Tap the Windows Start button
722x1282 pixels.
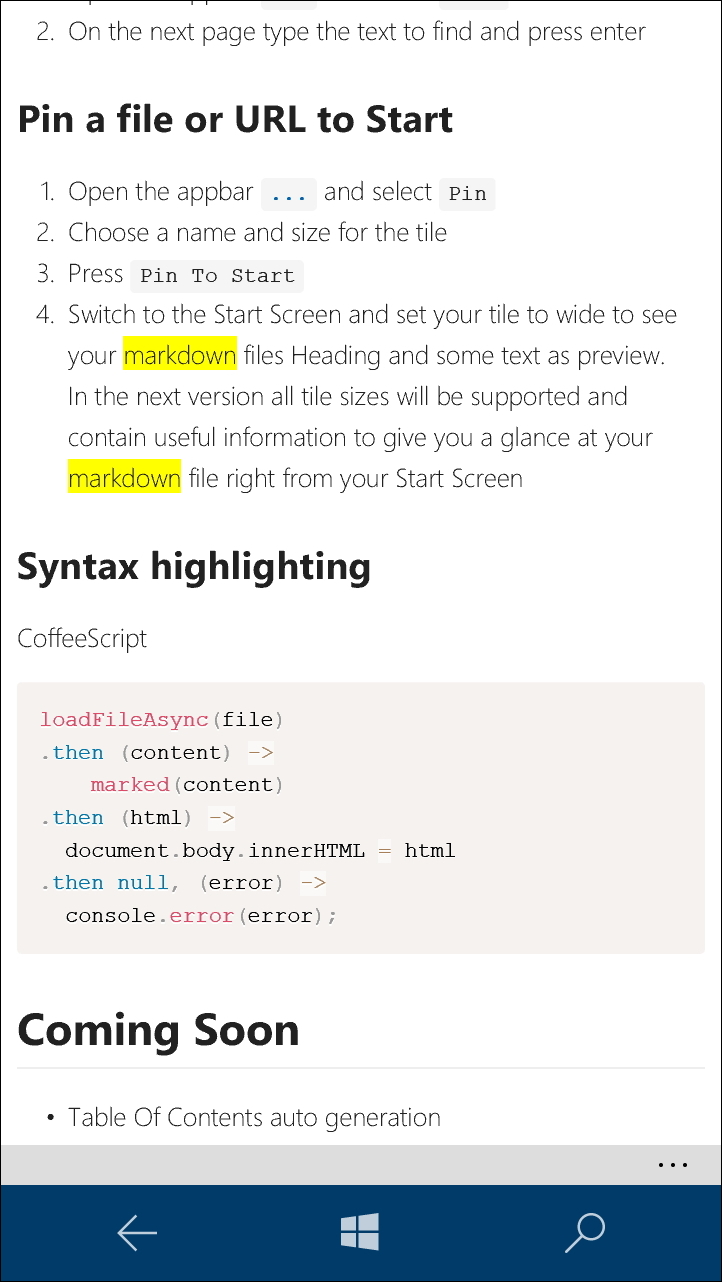360,1232
